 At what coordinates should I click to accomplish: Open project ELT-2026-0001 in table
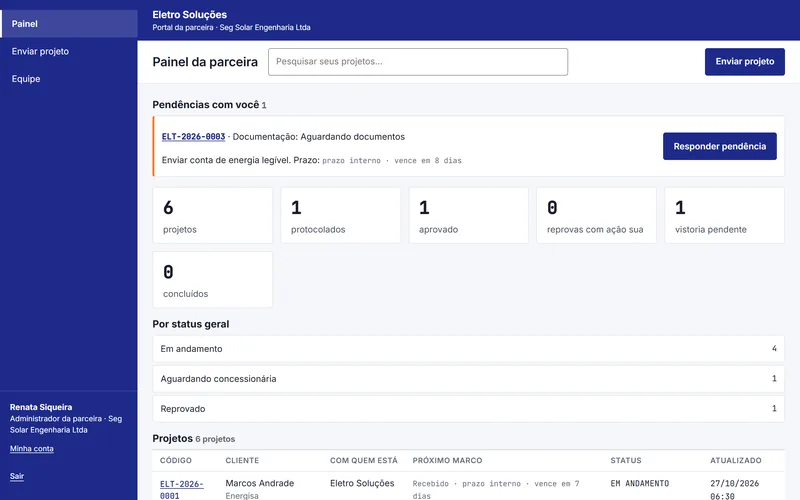click(182, 489)
